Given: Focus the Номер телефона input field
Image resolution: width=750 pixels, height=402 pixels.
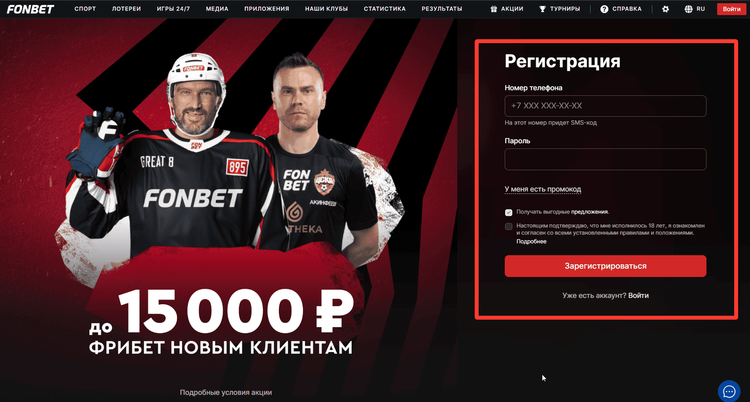Looking at the screenshot, I should pyautogui.click(x=605, y=106).
